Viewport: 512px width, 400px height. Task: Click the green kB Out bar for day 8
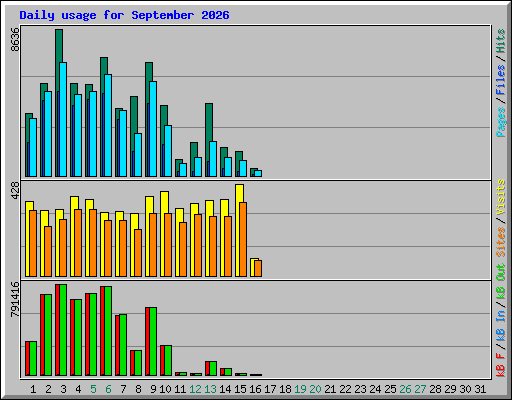coord(138,363)
